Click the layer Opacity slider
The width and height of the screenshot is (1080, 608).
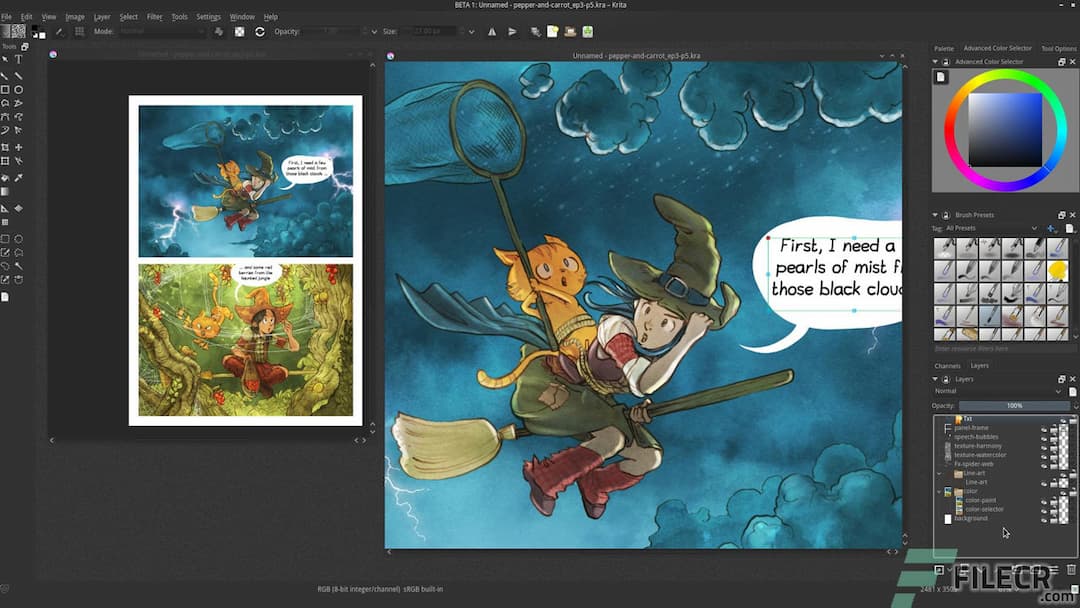(1015, 406)
